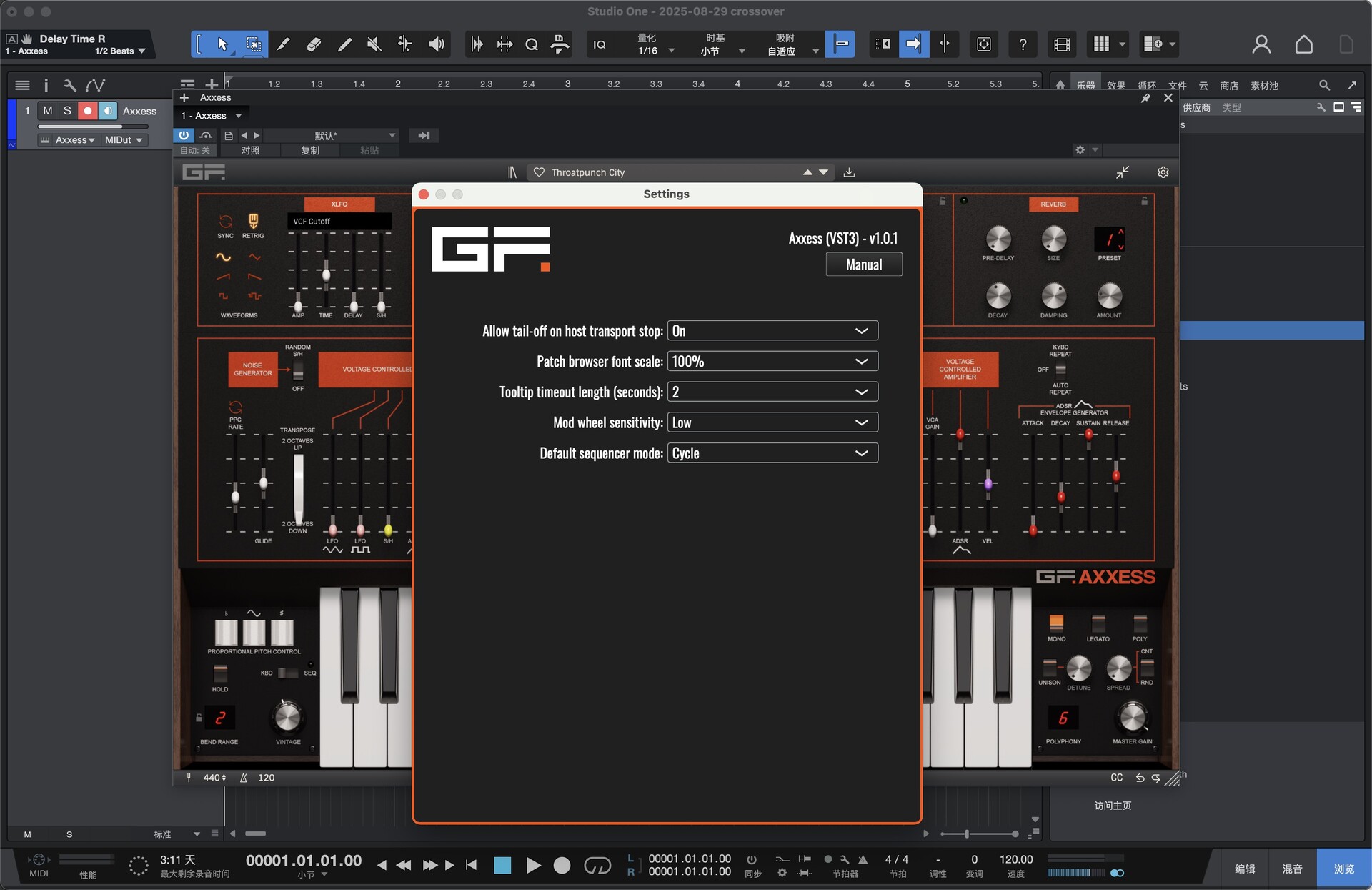
Task: Select next patch up arrow
Action: coord(807,172)
